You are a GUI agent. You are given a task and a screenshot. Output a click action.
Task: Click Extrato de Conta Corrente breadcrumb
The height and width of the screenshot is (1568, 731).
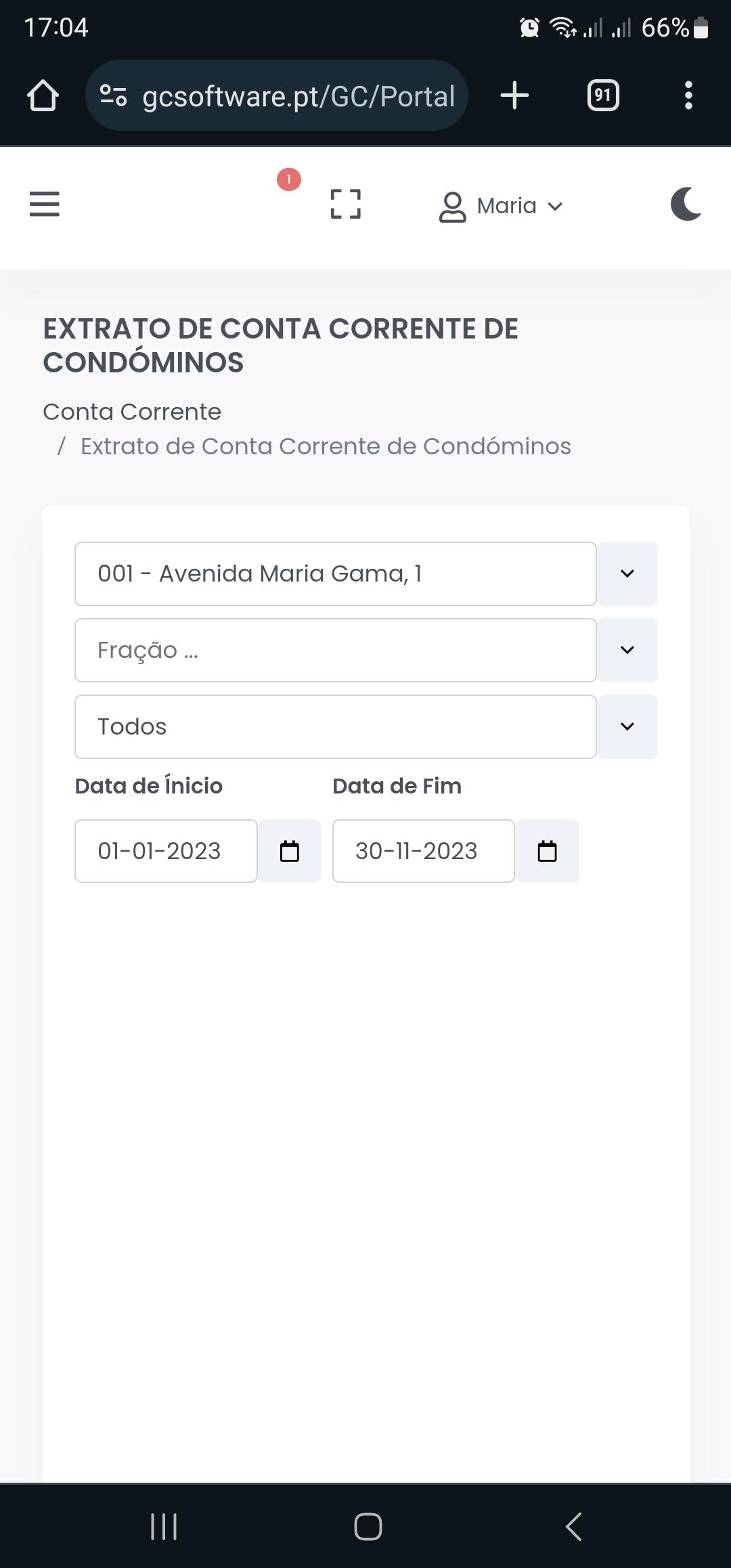pos(326,446)
